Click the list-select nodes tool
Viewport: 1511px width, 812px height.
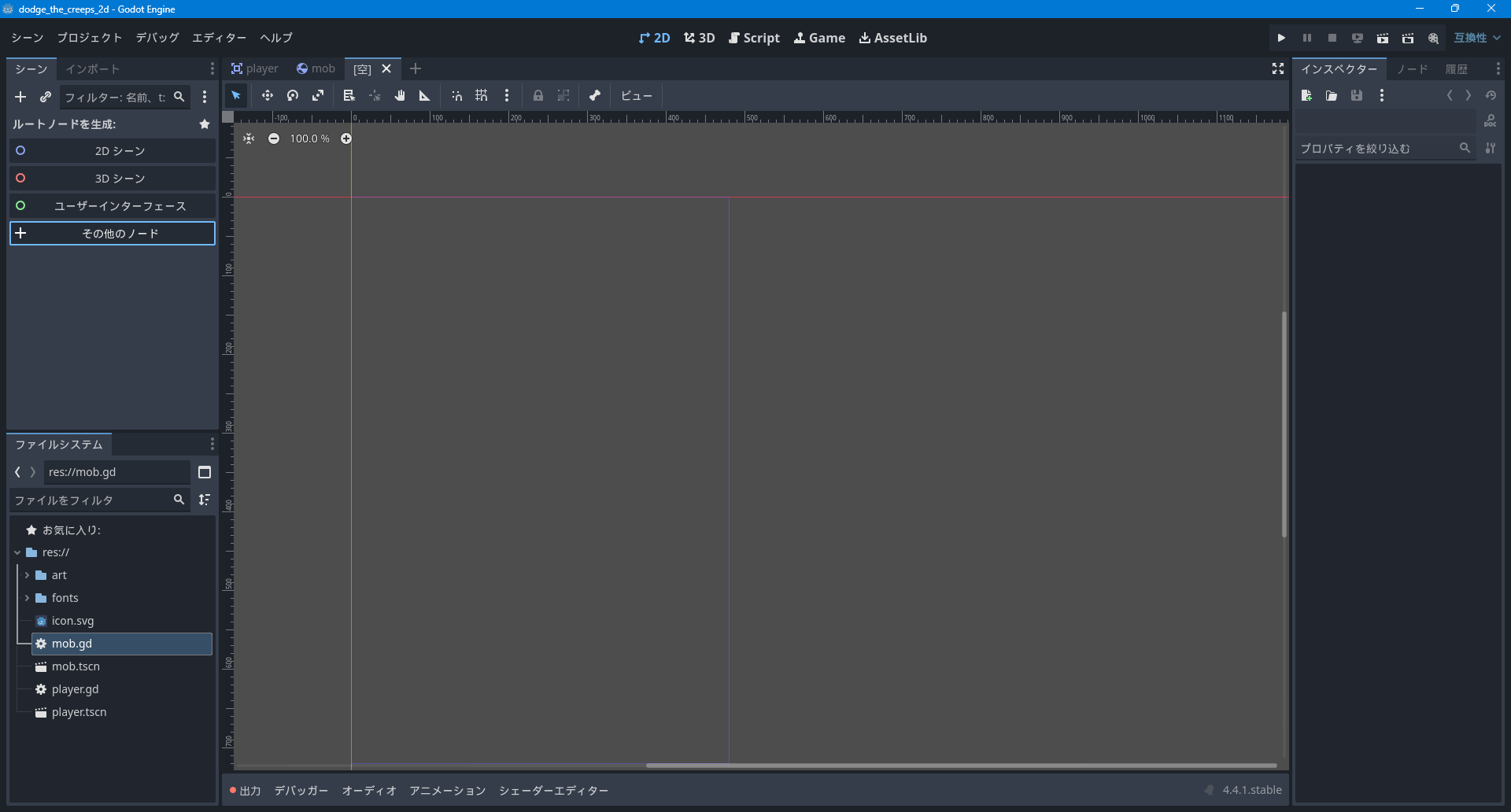[349, 96]
